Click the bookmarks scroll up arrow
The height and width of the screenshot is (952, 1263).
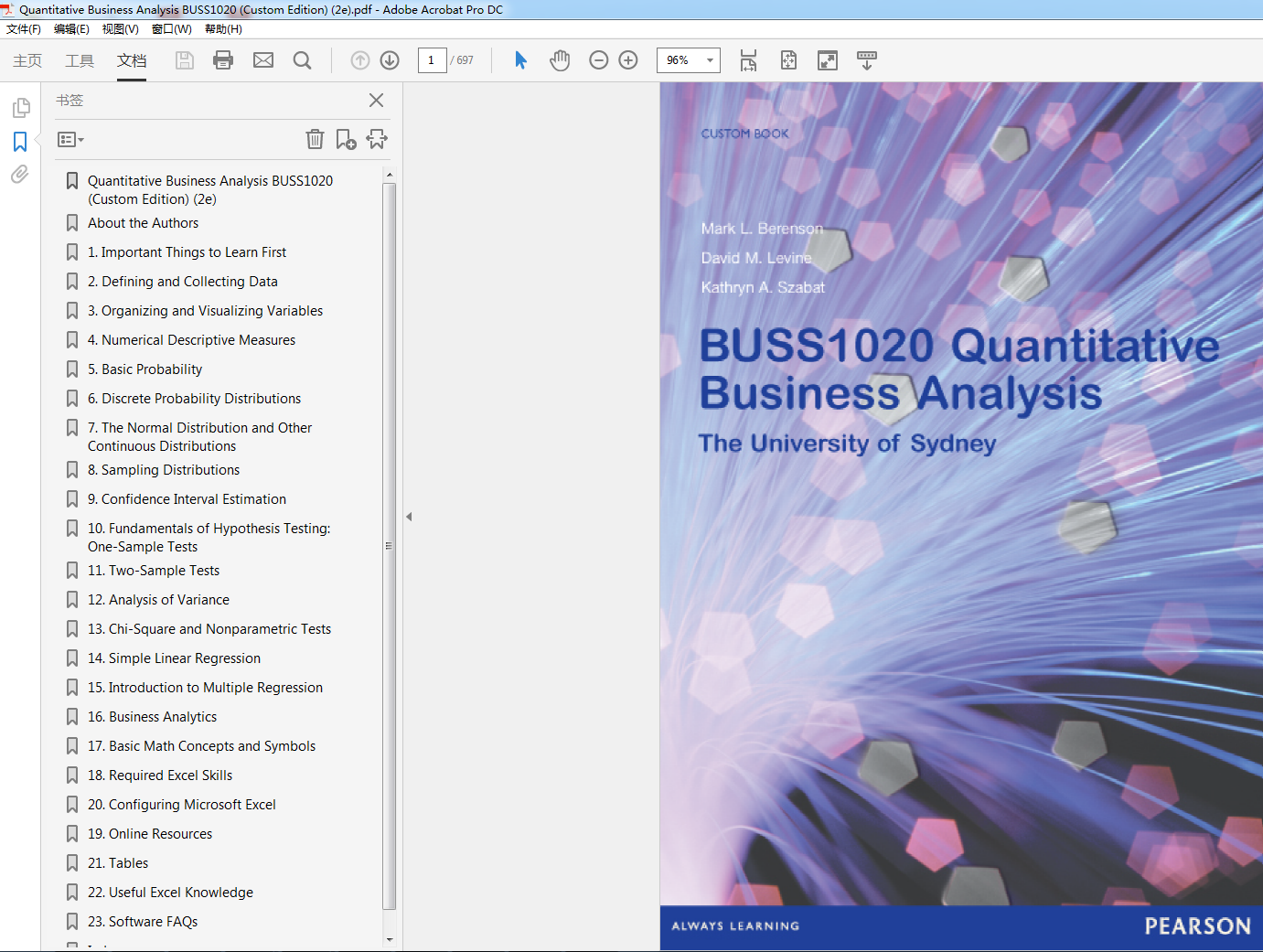[x=390, y=174]
